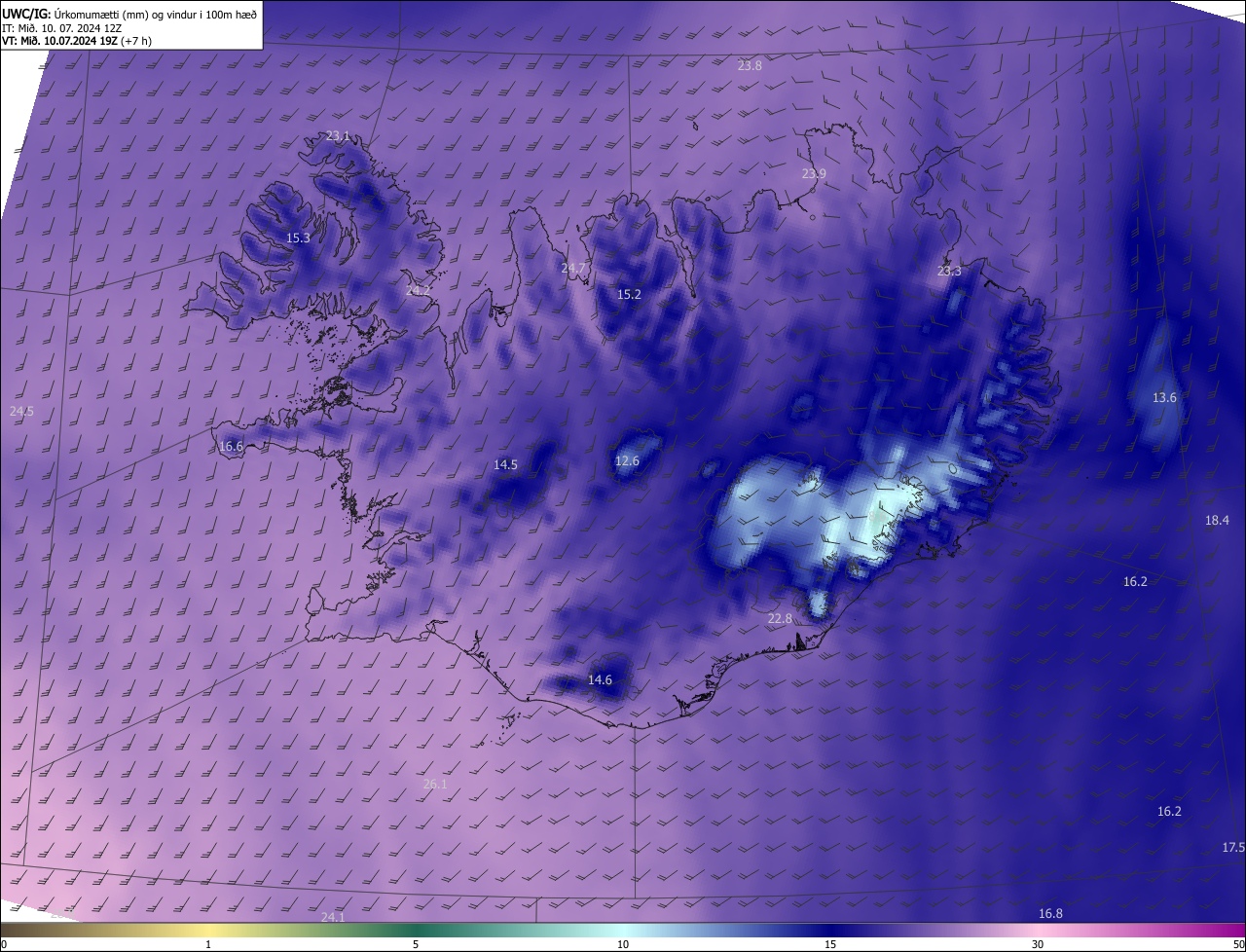Click the 15.2 value label on the map

coord(629,294)
